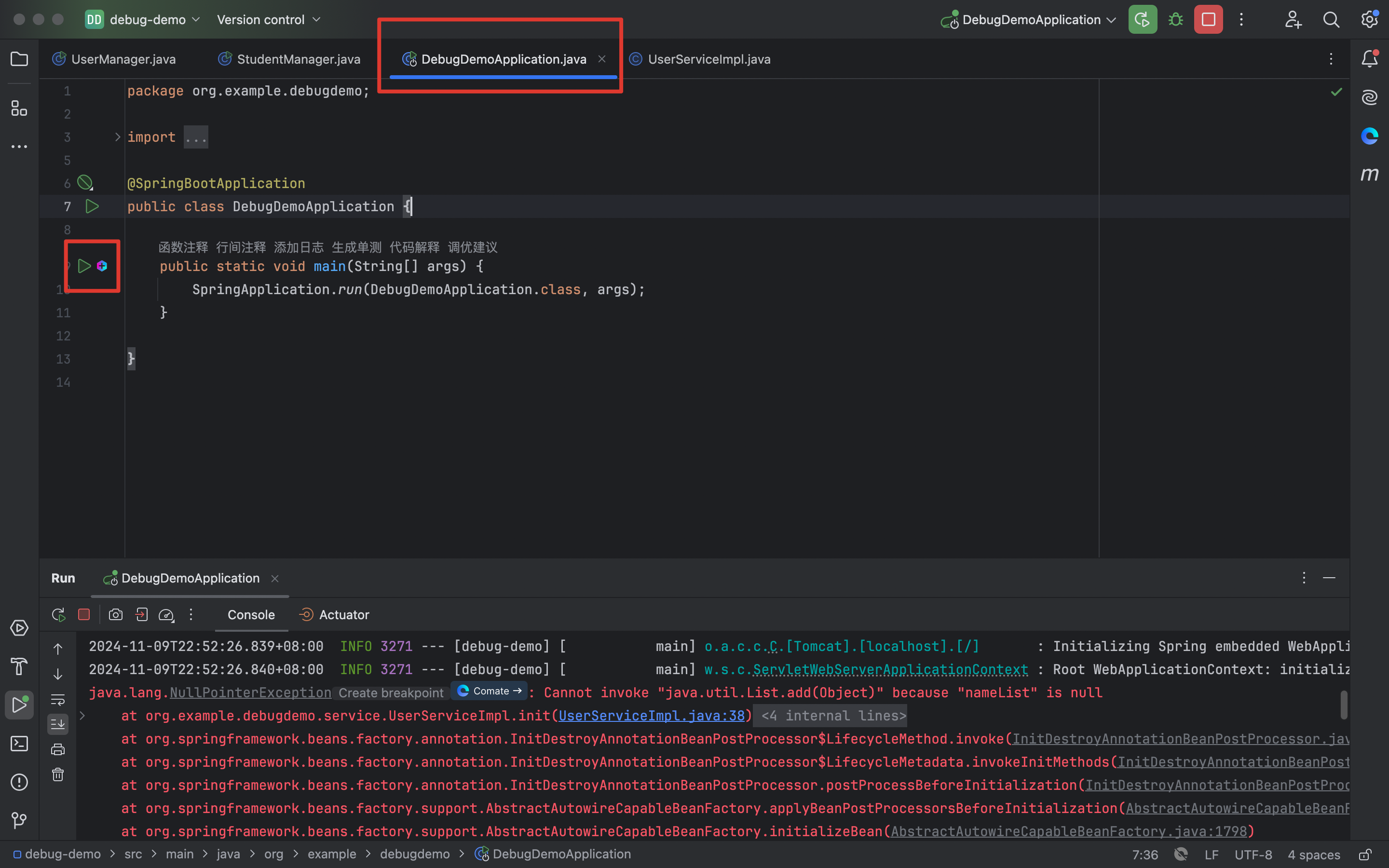Open the Structure tool window icon
The image size is (1389, 868).
click(19, 108)
